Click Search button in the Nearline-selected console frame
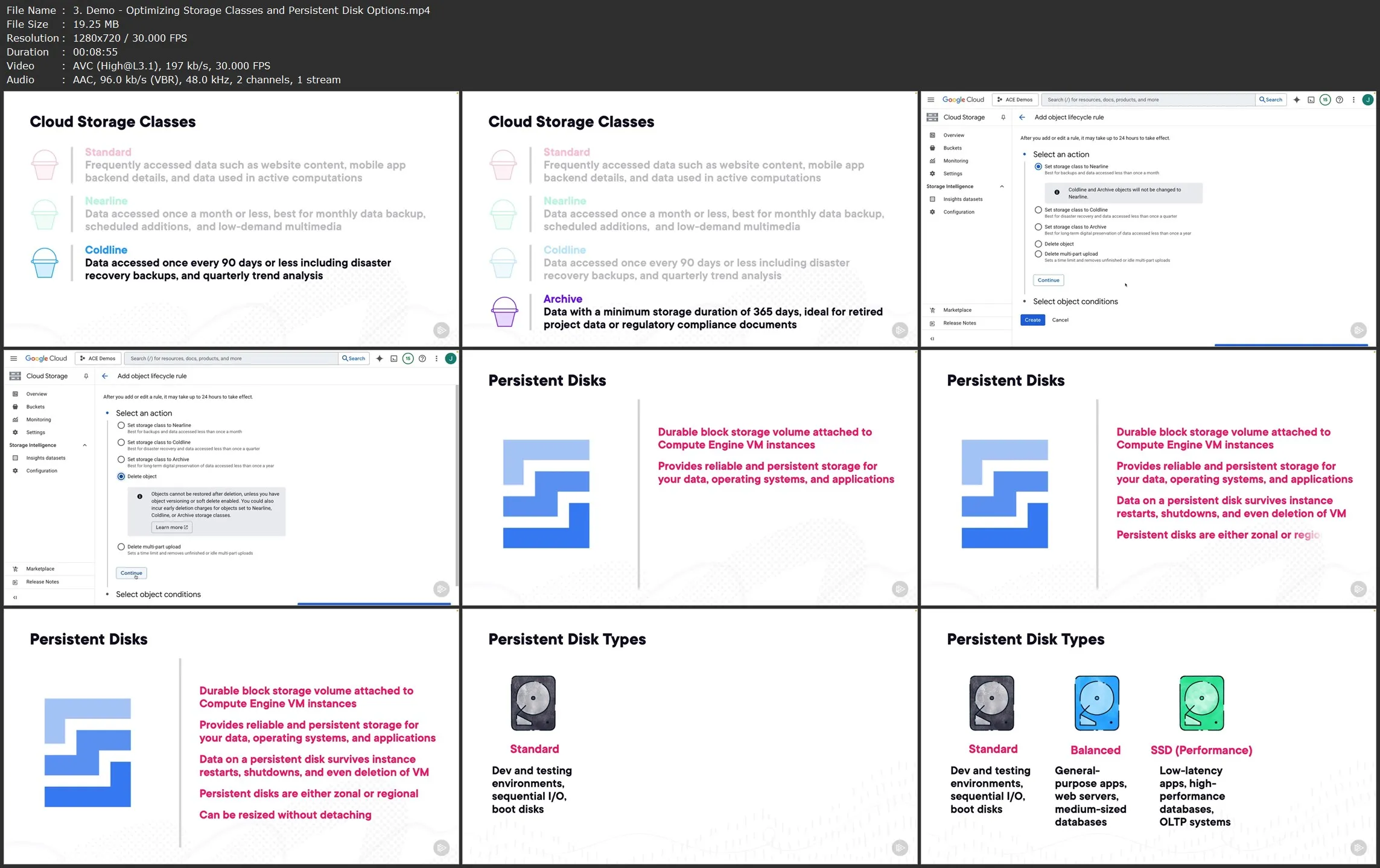 pos(1271,100)
